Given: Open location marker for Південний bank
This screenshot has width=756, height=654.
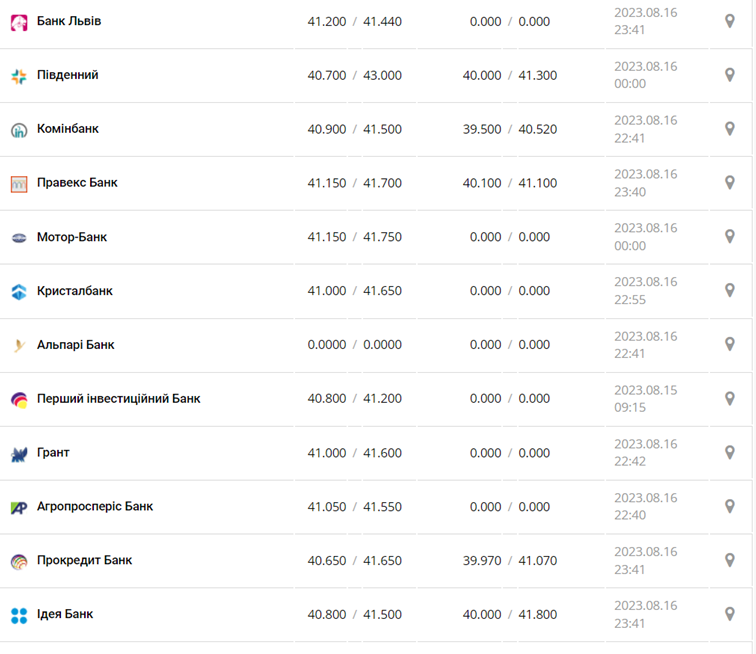Looking at the screenshot, I should click(730, 75).
